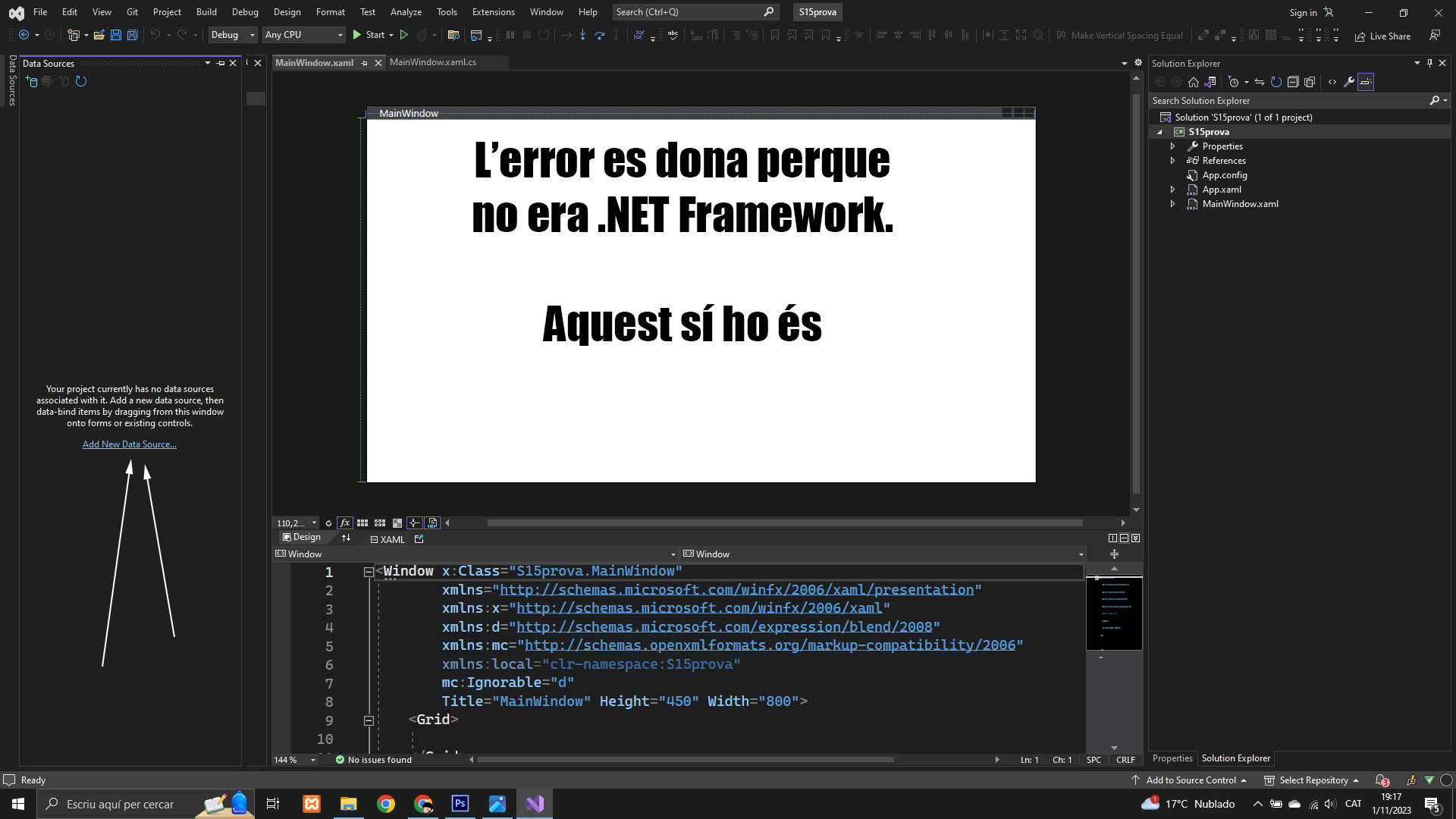The image size is (1456, 819).
Task: Open the Debug configuration dropdown
Action: click(x=233, y=35)
